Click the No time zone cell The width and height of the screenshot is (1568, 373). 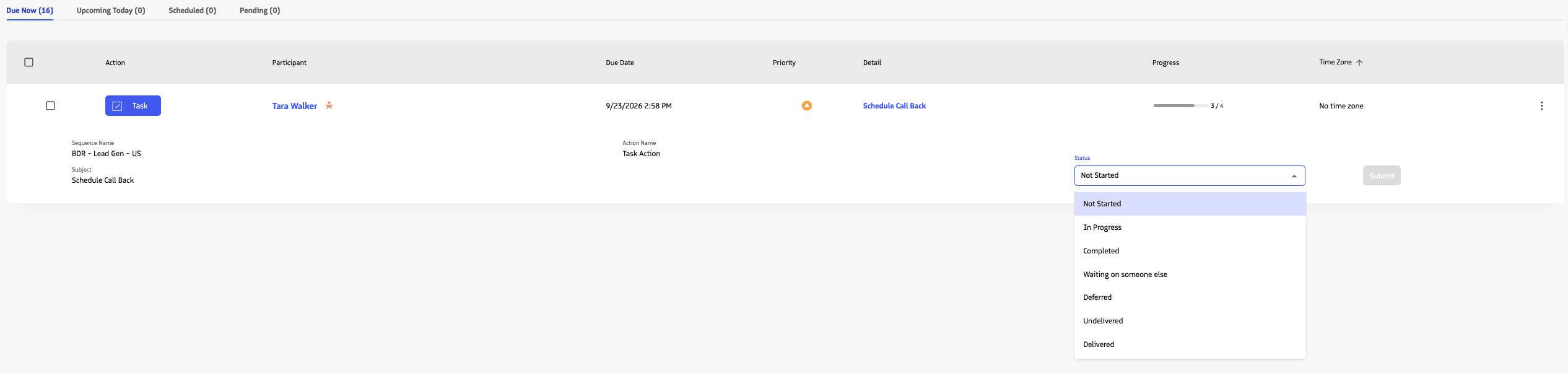coord(1341,106)
